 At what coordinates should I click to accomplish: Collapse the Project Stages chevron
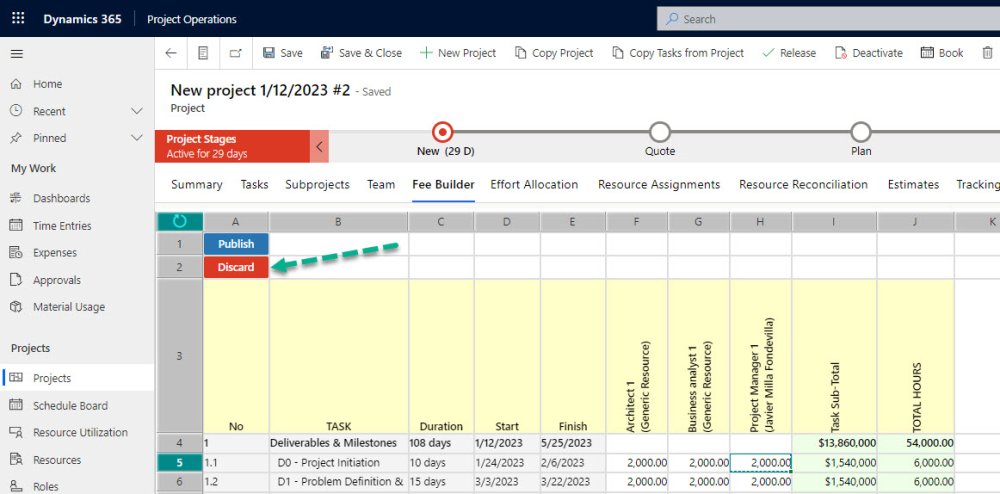coord(320,147)
